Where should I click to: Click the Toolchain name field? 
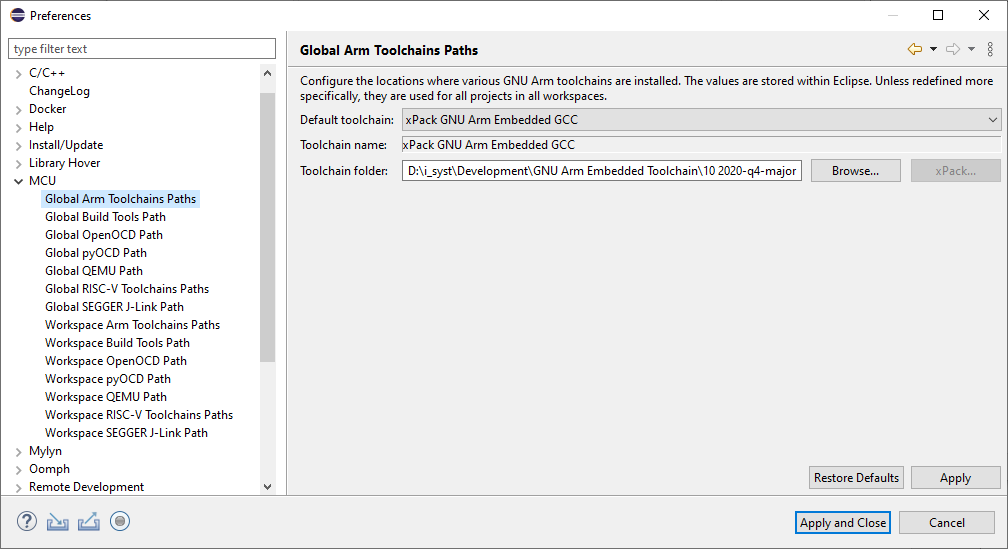(701, 145)
